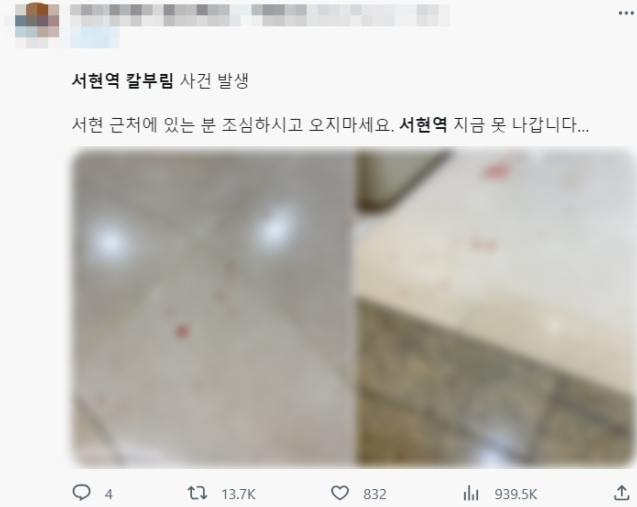Open the three-dot more options menu

click(626, 13)
